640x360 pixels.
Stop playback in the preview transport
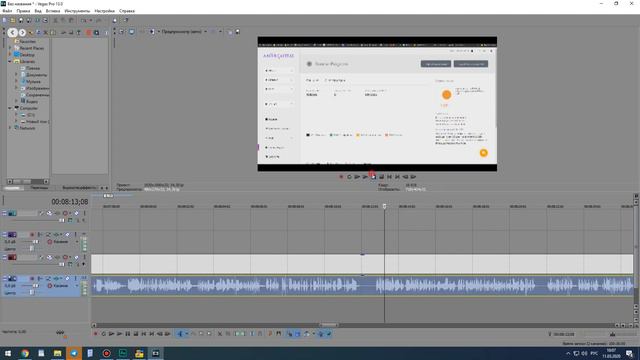coord(381,177)
